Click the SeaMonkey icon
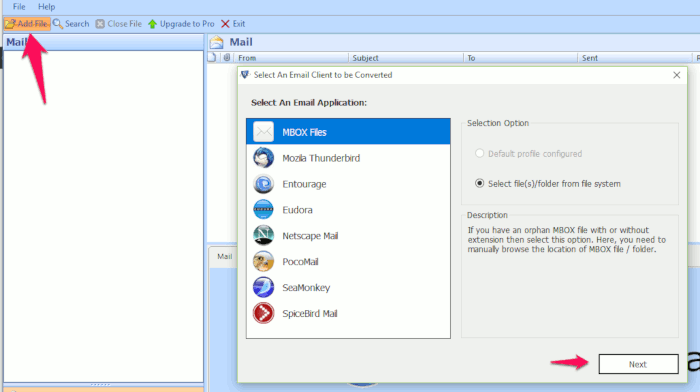This screenshot has height=392, width=700. click(x=263, y=287)
